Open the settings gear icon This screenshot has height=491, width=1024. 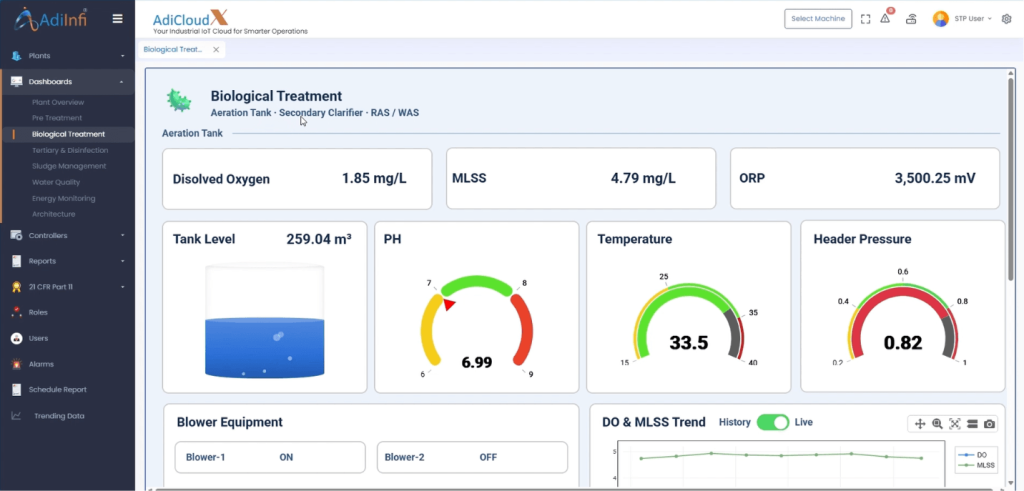click(x=1006, y=19)
